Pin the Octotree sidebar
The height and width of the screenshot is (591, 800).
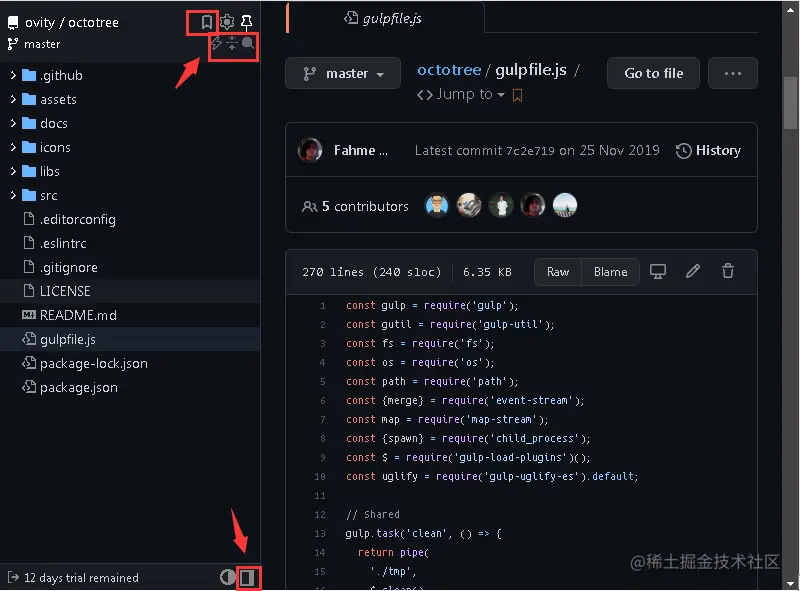point(246,22)
